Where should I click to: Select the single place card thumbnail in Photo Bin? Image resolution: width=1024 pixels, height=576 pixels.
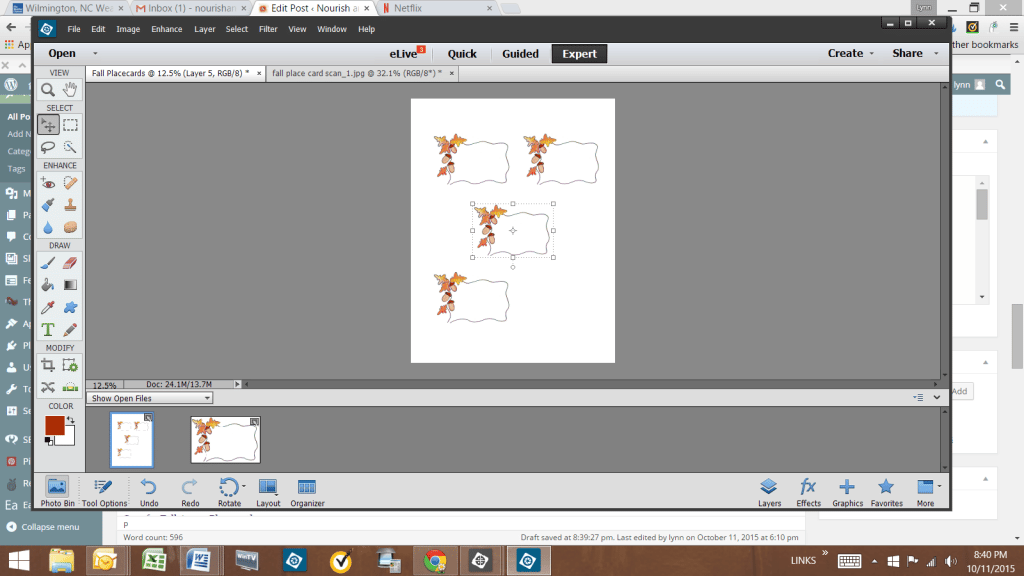pos(225,440)
